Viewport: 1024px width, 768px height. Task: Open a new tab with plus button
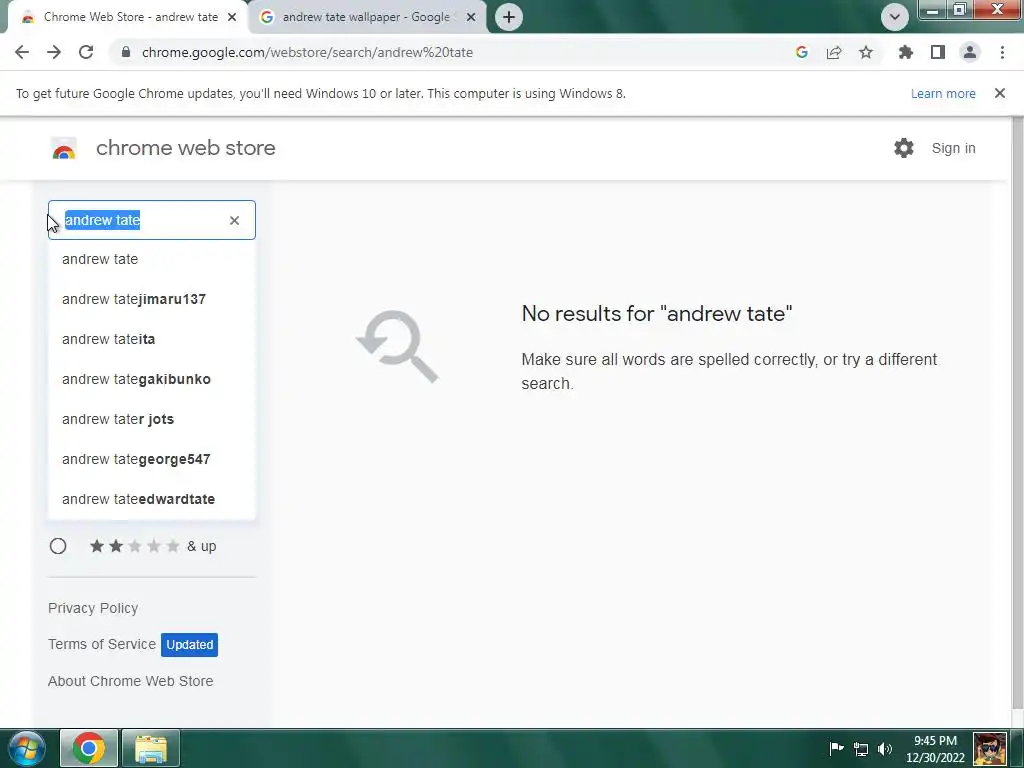coord(509,17)
